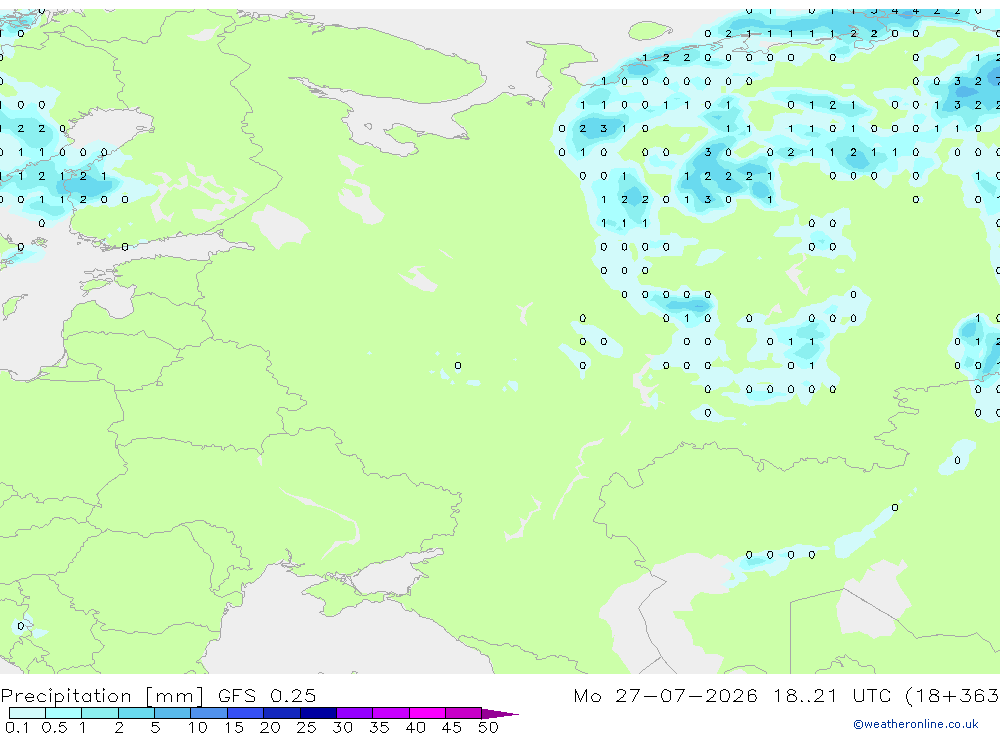Pick the 1–2 mm legend color box
The height and width of the screenshot is (733, 1000).
click(99, 713)
